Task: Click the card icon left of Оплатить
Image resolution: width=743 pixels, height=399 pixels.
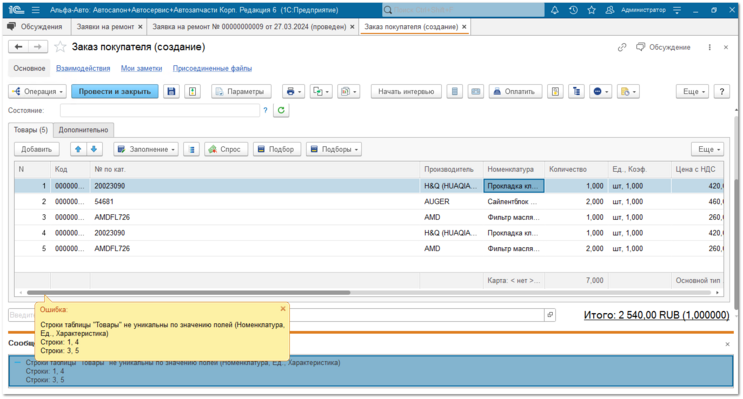Action: (x=476, y=91)
